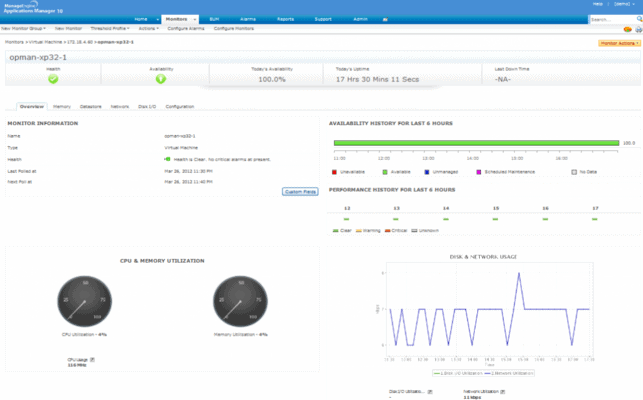The height and width of the screenshot is (400, 643).
Task: Click performance status marker for hour 12
Action: tap(347, 219)
